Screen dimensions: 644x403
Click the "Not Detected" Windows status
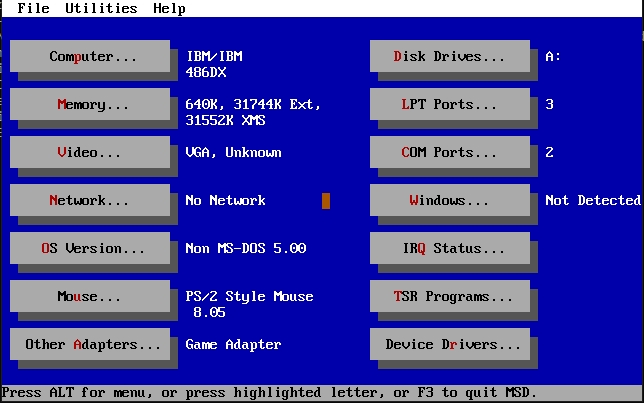(593, 200)
